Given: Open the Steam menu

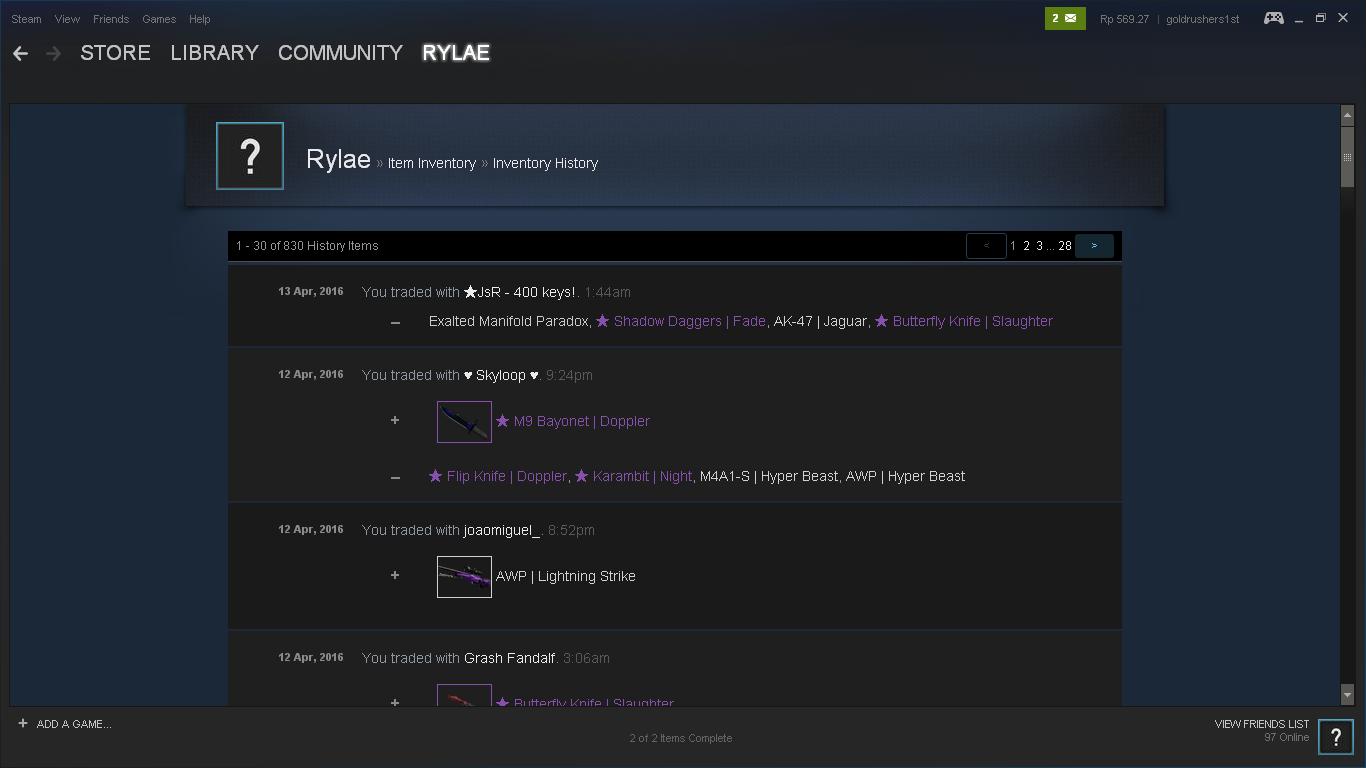Looking at the screenshot, I should coord(26,19).
